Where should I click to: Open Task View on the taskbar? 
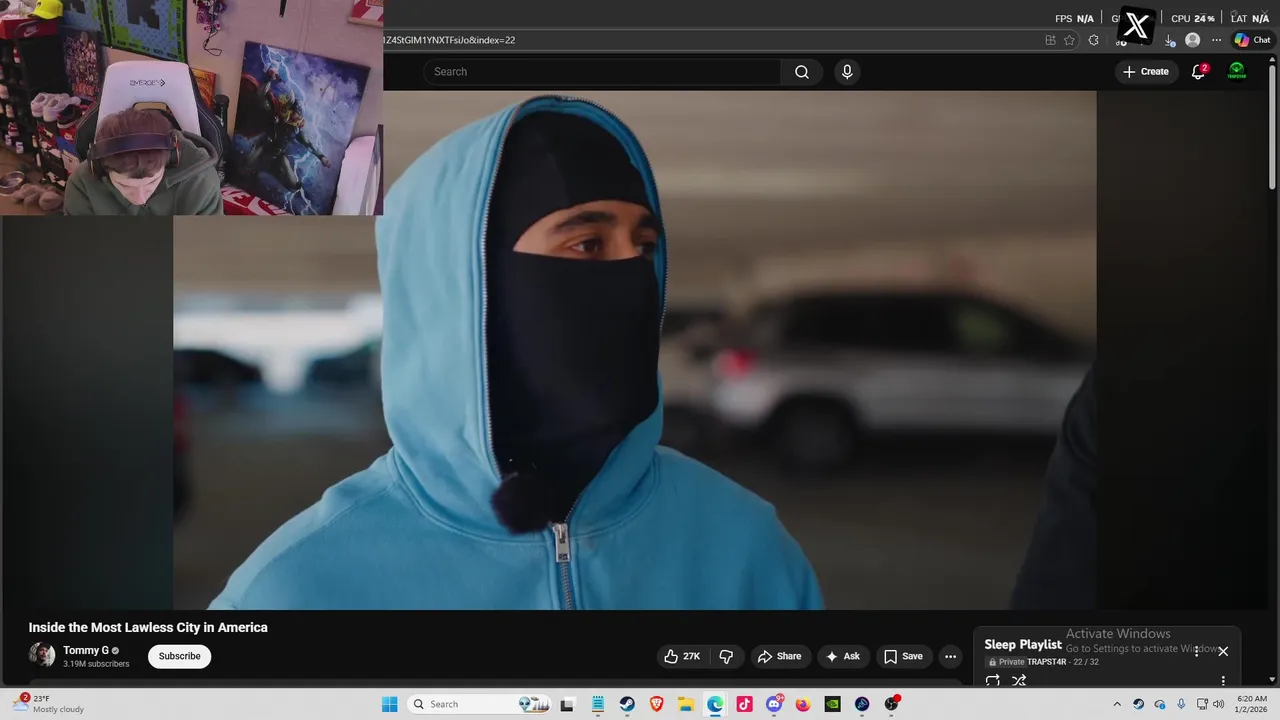567,704
